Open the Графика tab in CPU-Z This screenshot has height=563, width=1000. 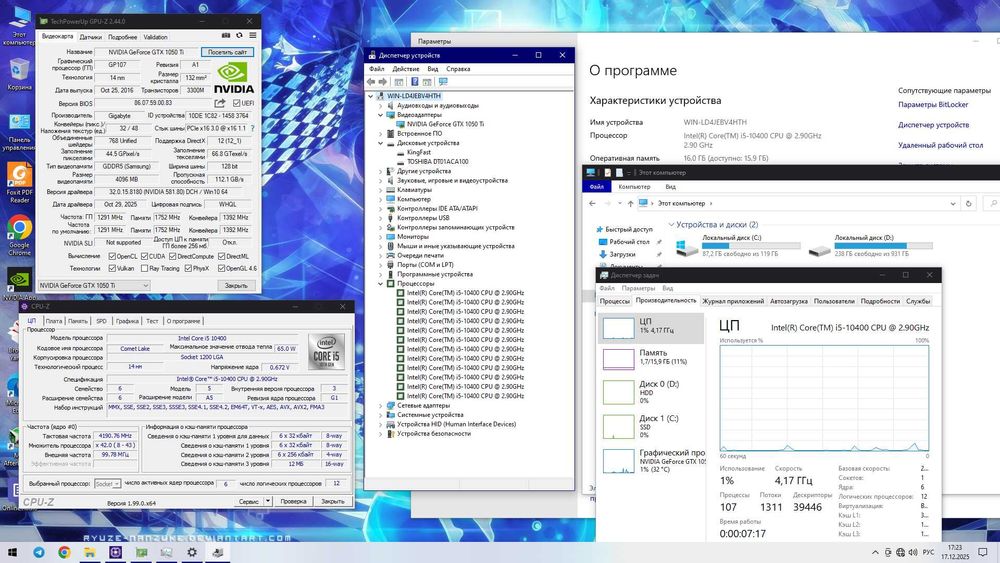[x=128, y=321]
